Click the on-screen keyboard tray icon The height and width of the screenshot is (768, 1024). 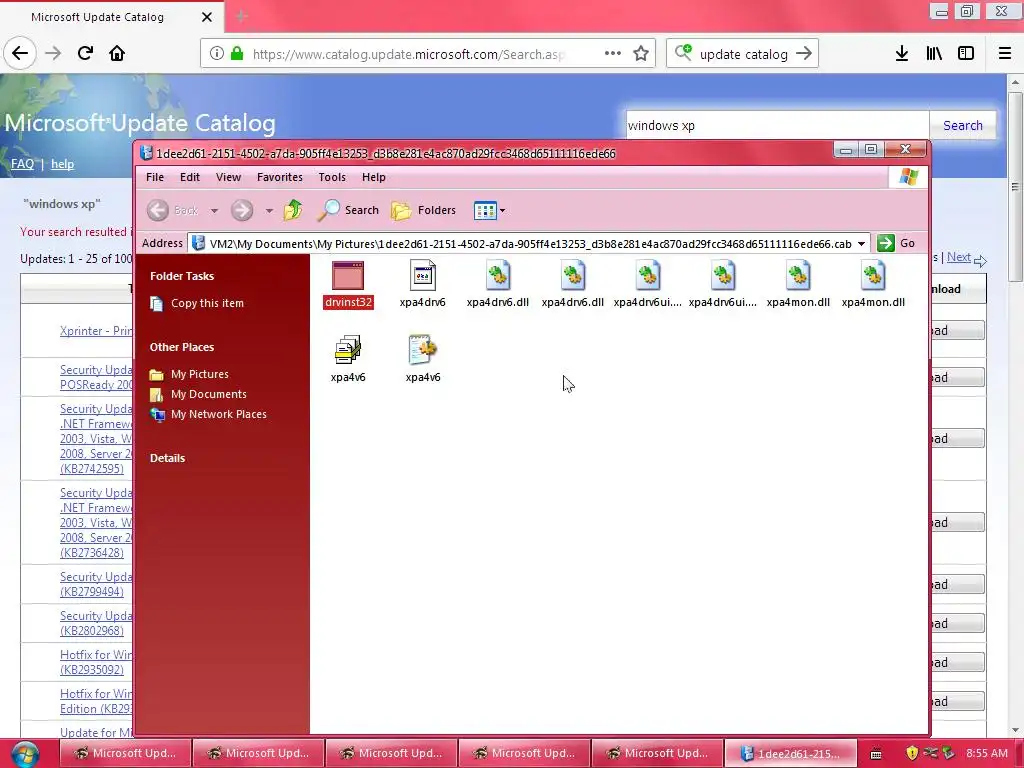(876, 754)
